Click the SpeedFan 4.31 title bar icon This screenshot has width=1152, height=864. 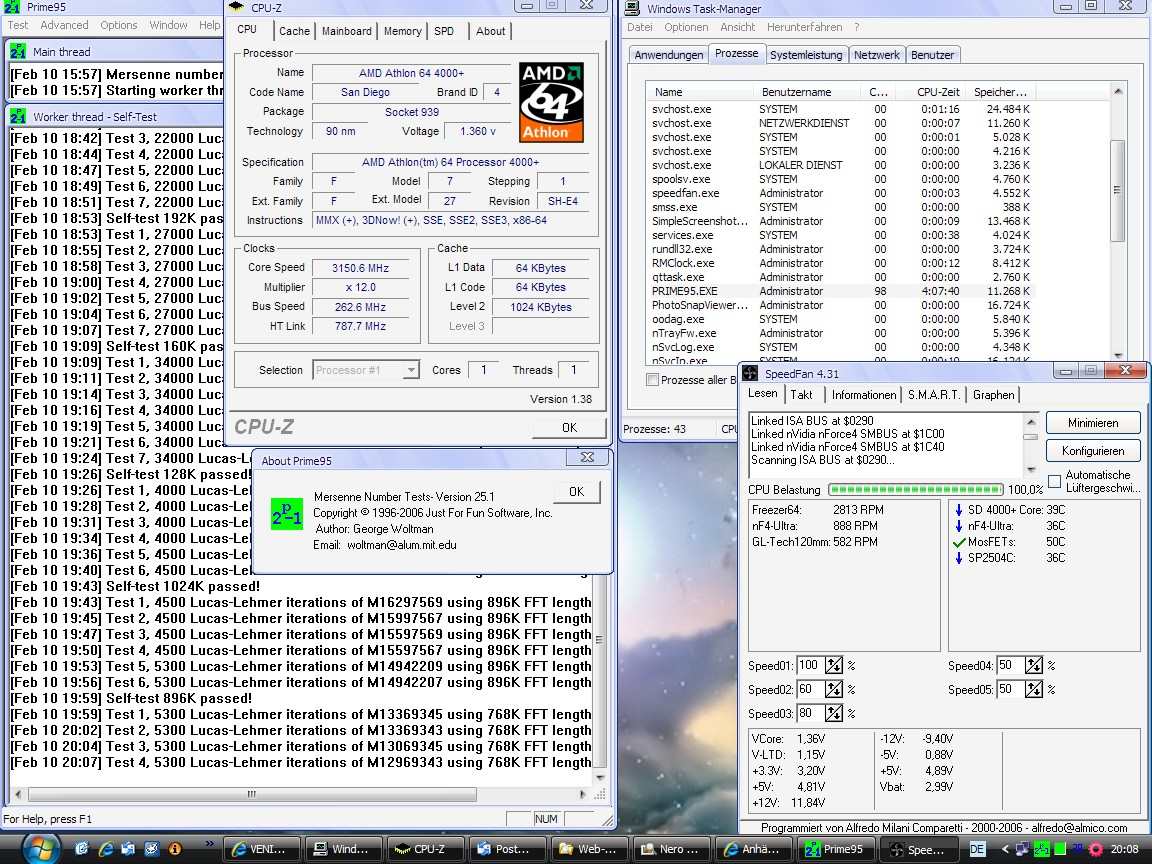click(750, 373)
